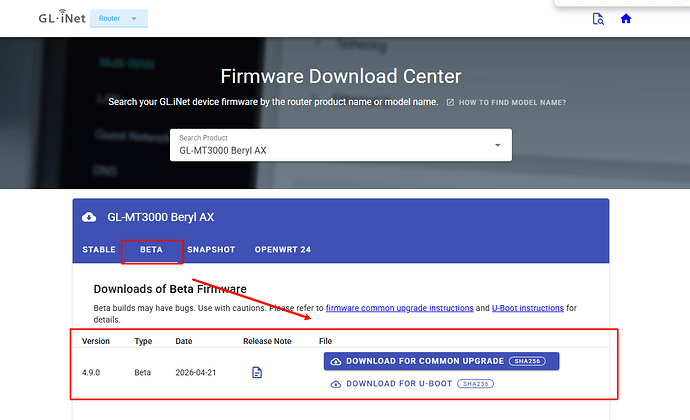The image size is (690, 420).
Task: Click the File column header
Action: coord(325,341)
